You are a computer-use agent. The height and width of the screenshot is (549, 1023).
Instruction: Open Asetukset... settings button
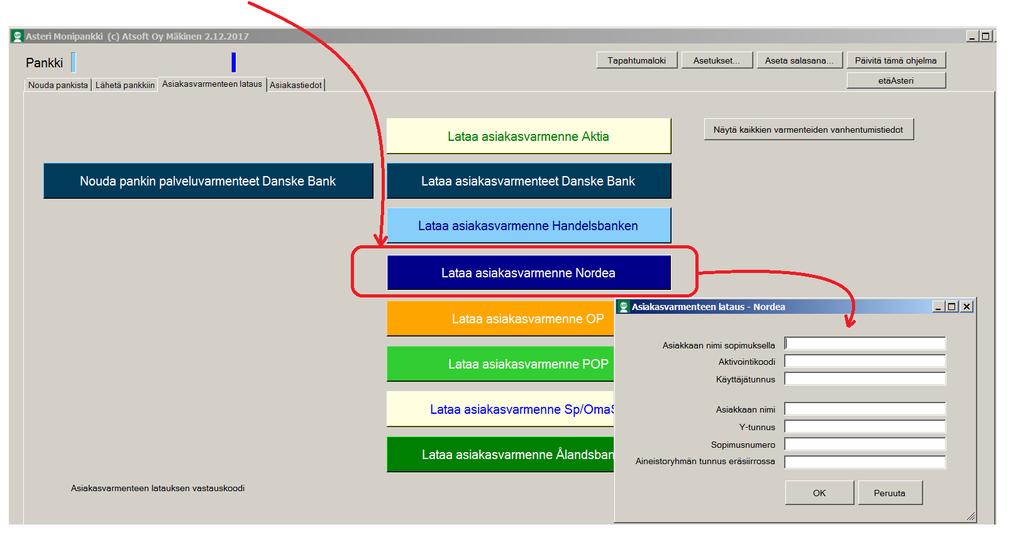716,61
